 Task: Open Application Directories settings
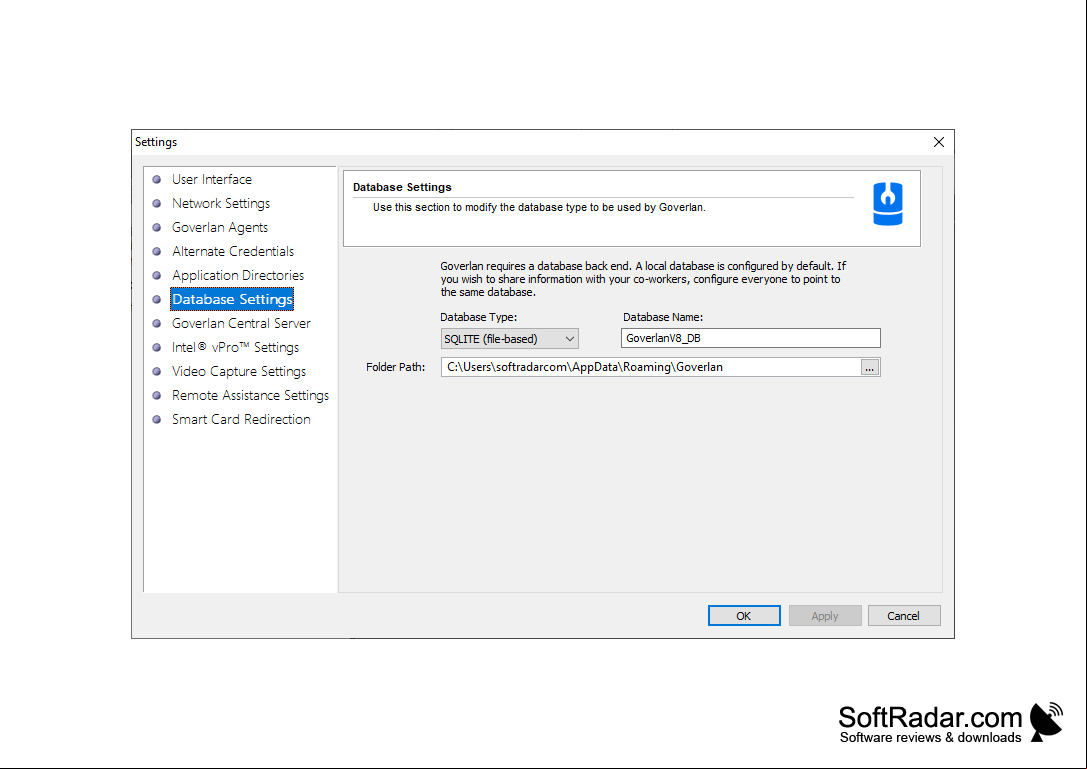point(238,275)
